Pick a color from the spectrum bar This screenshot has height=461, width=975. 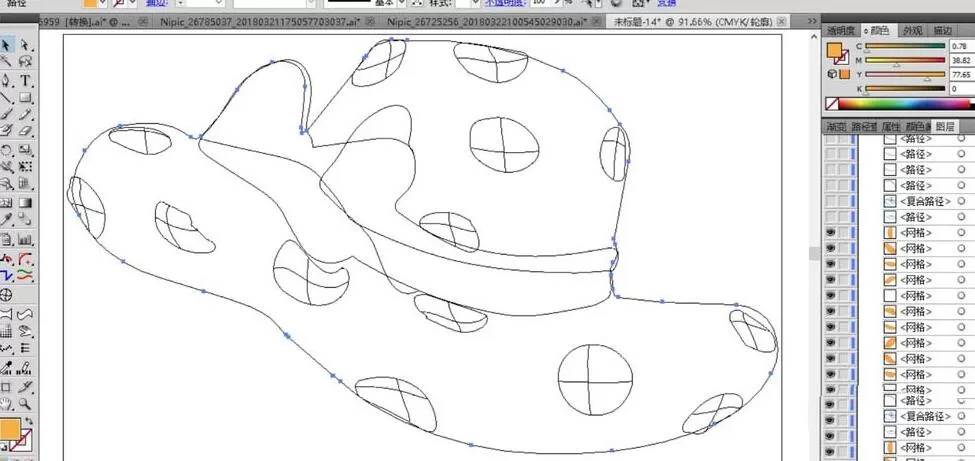coord(905,104)
